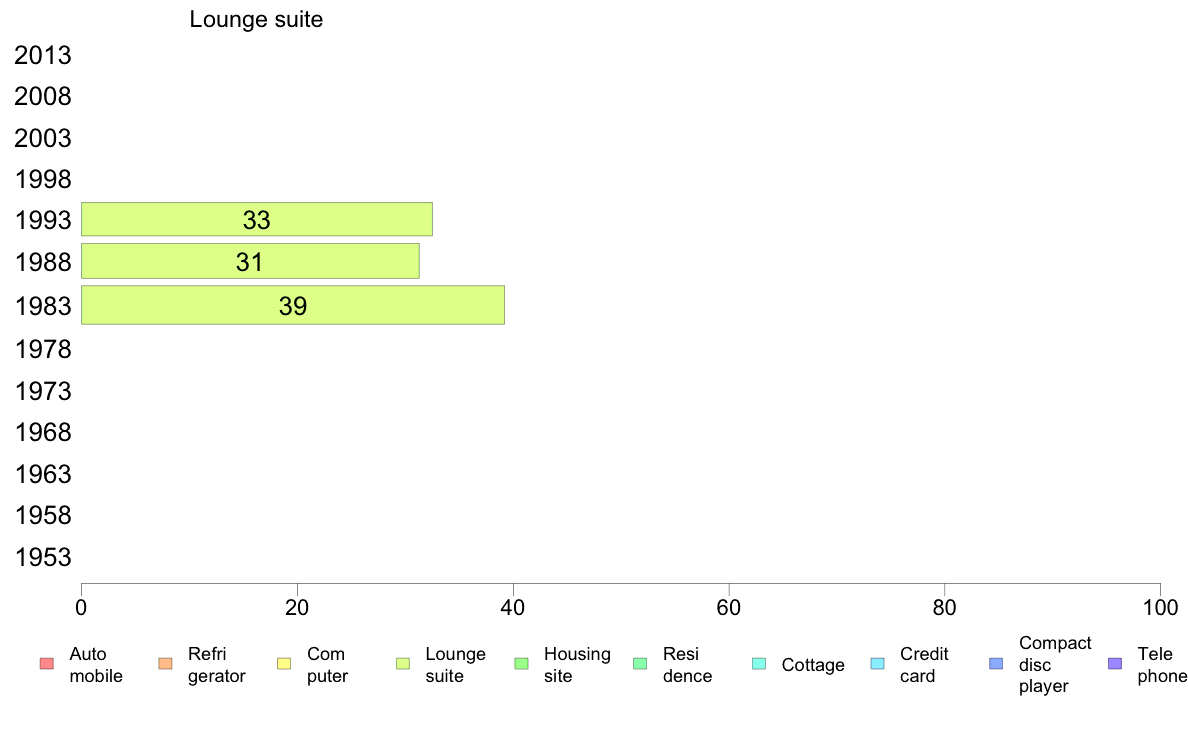Click the Telephone legend label text
Screen dimensions: 1188x736
click(1162, 665)
